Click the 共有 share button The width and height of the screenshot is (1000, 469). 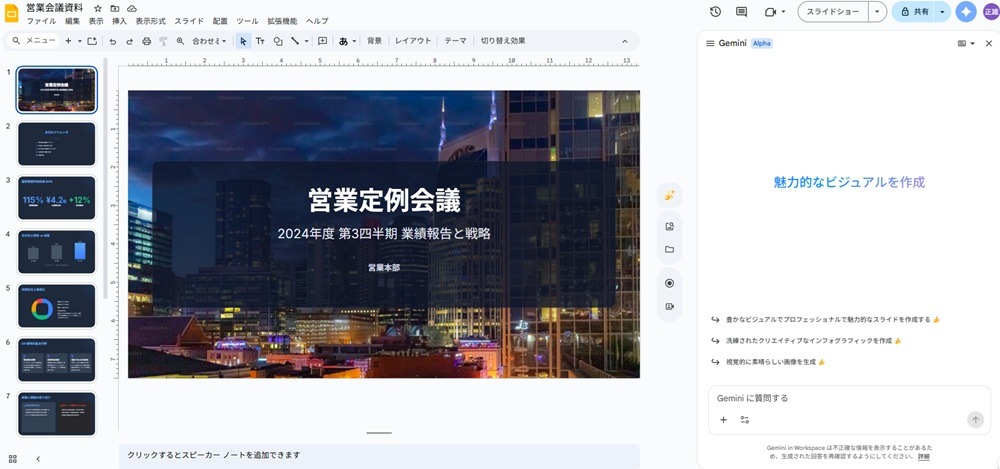click(913, 11)
